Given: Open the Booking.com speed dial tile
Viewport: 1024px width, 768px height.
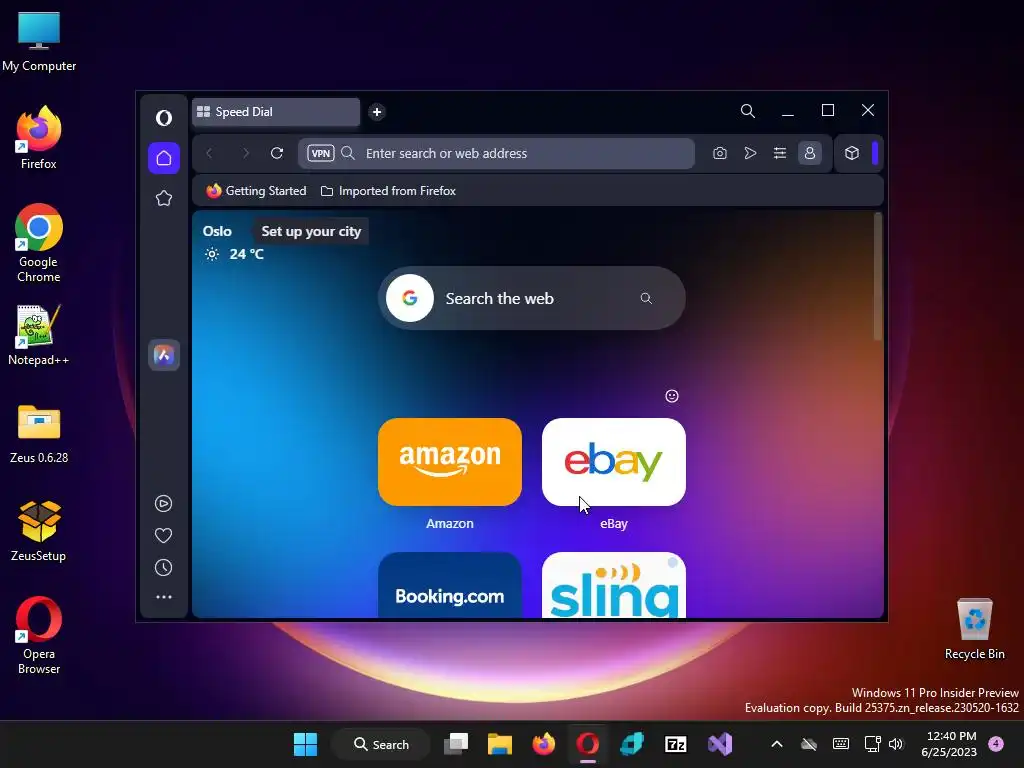Looking at the screenshot, I should pyautogui.click(x=450, y=585).
